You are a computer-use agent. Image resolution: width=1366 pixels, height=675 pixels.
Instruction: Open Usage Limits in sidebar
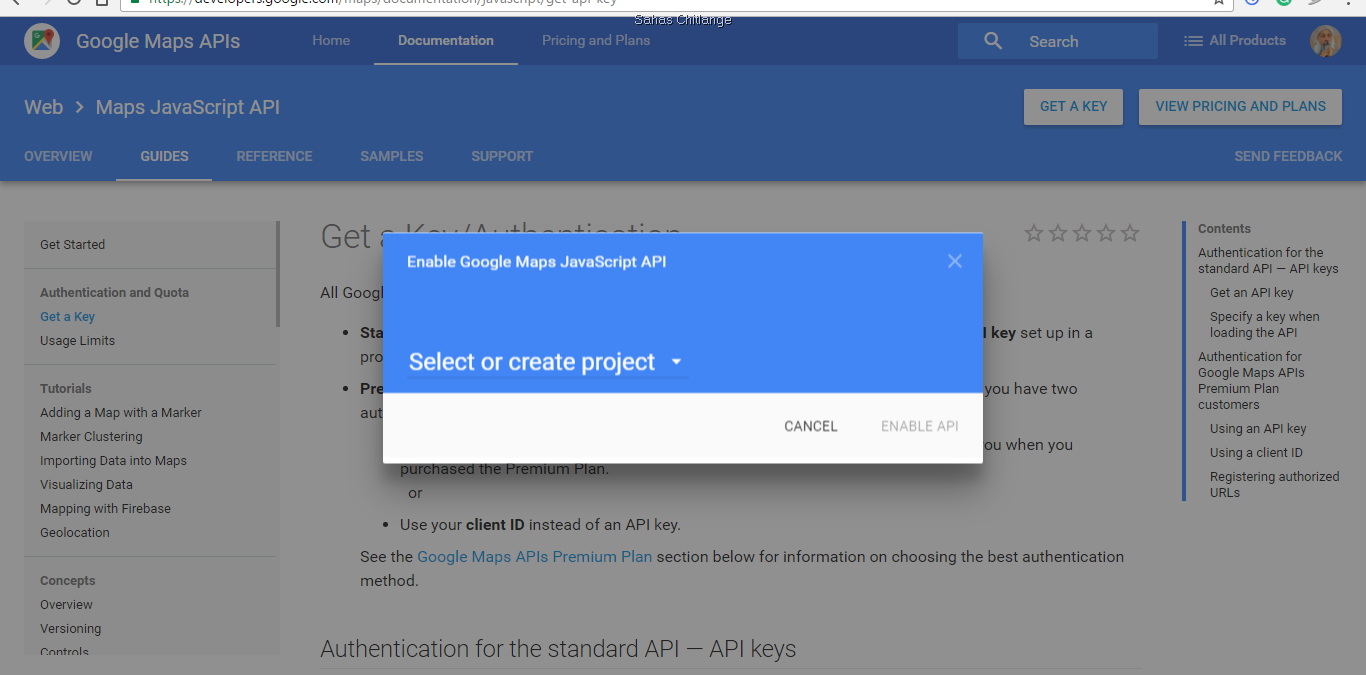point(77,341)
